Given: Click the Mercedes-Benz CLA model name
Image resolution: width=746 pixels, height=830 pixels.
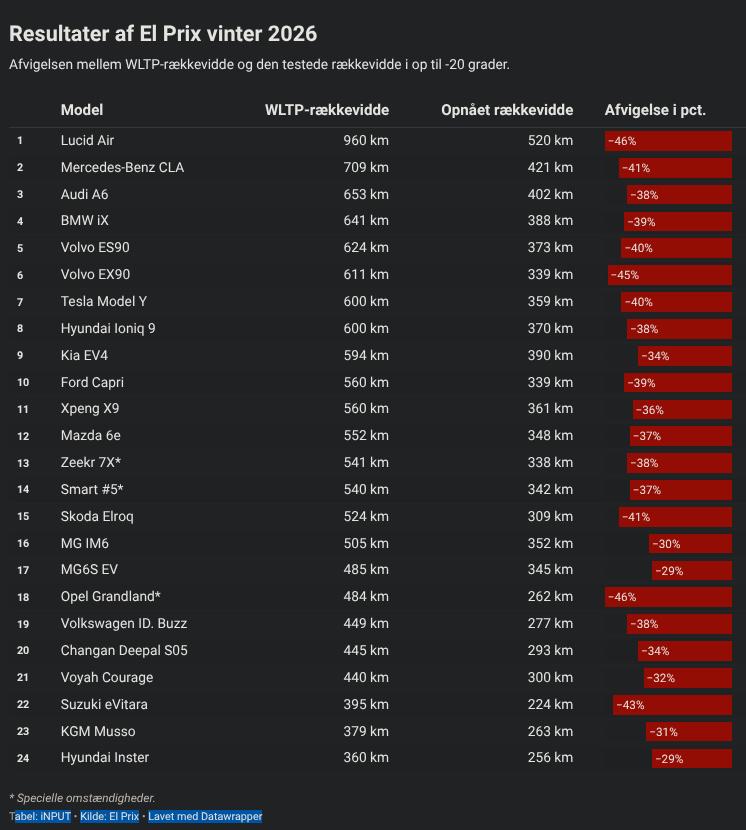Looking at the screenshot, I should click(122, 168).
